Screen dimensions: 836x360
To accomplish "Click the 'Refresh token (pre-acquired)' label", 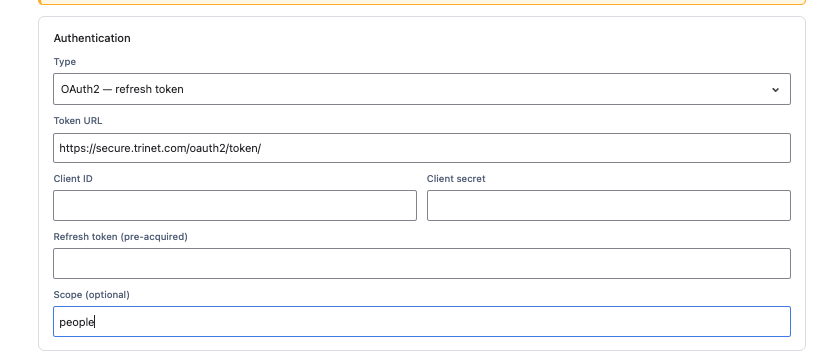I will pyautogui.click(x=120, y=237).
